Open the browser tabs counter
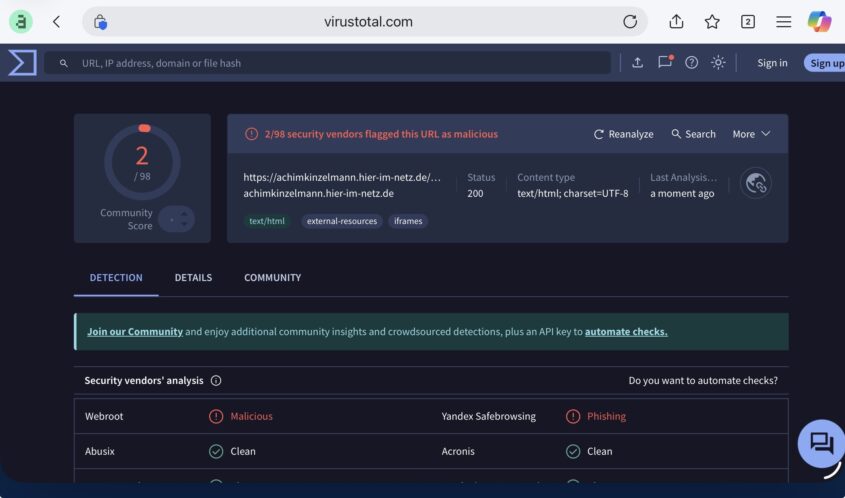 [748, 22]
